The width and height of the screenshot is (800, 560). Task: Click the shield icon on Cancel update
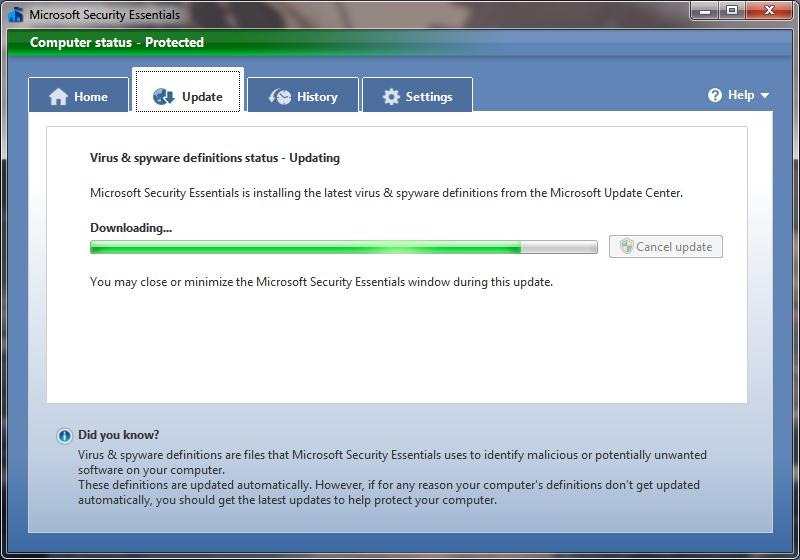[x=626, y=247]
